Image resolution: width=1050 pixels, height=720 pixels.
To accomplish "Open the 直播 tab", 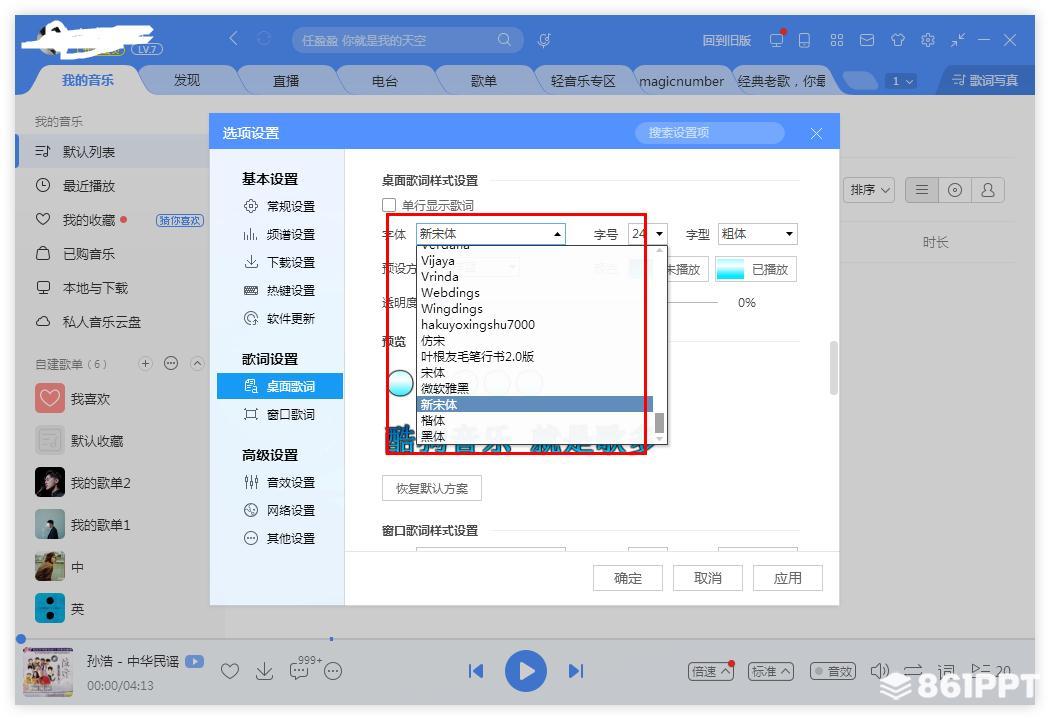I will pyautogui.click(x=286, y=81).
